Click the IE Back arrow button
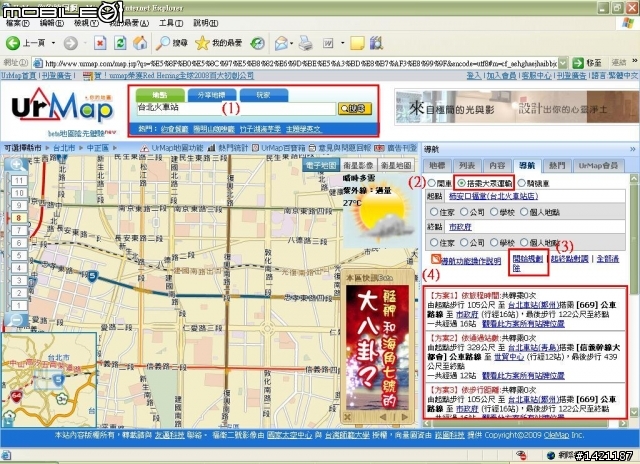The width and height of the screenshot is (640, 464). pos(13,43)
